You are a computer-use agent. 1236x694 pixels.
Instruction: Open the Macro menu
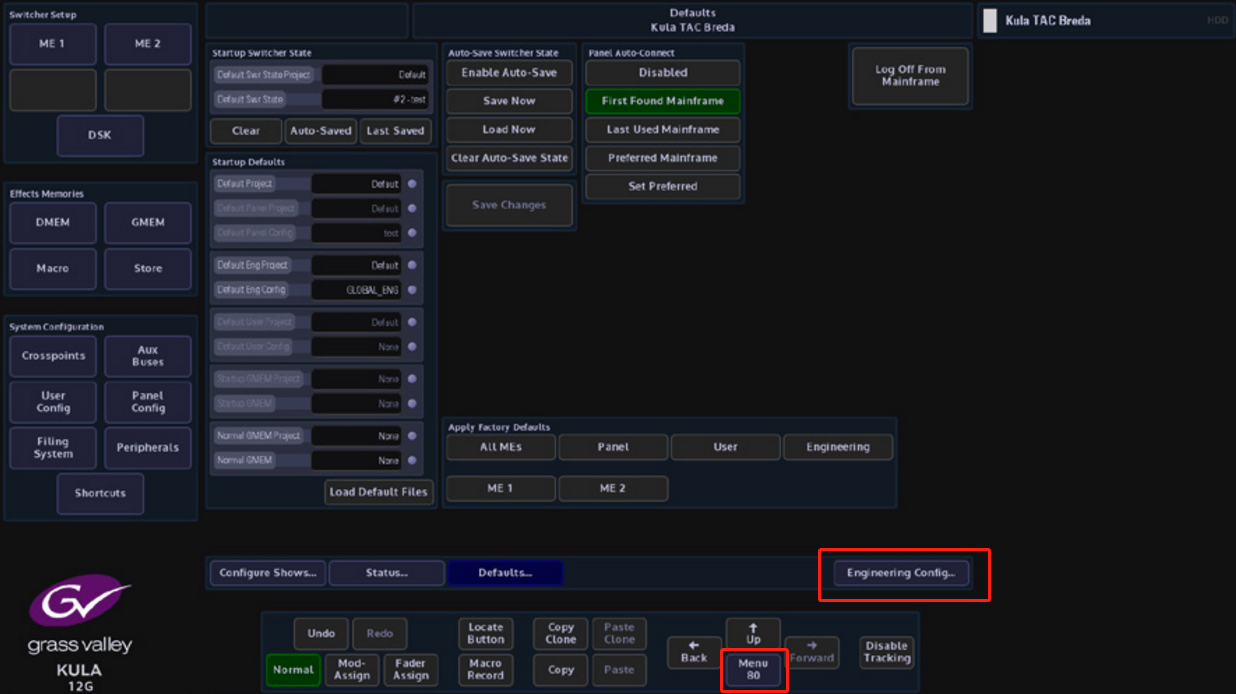(x=53, y=268)
